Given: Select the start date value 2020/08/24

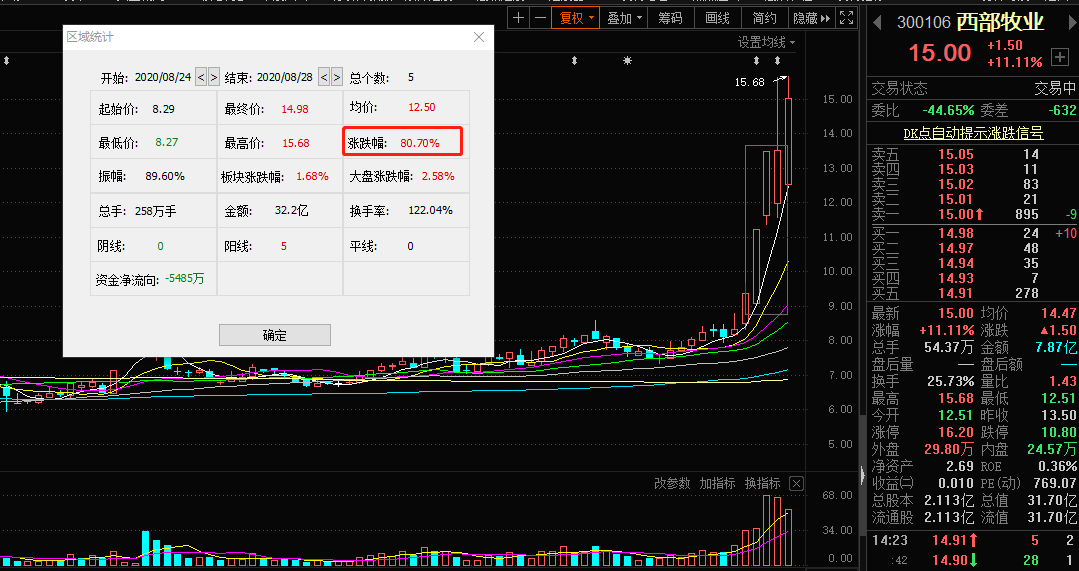Looking at the screenshot, I should tap(163, 77).
